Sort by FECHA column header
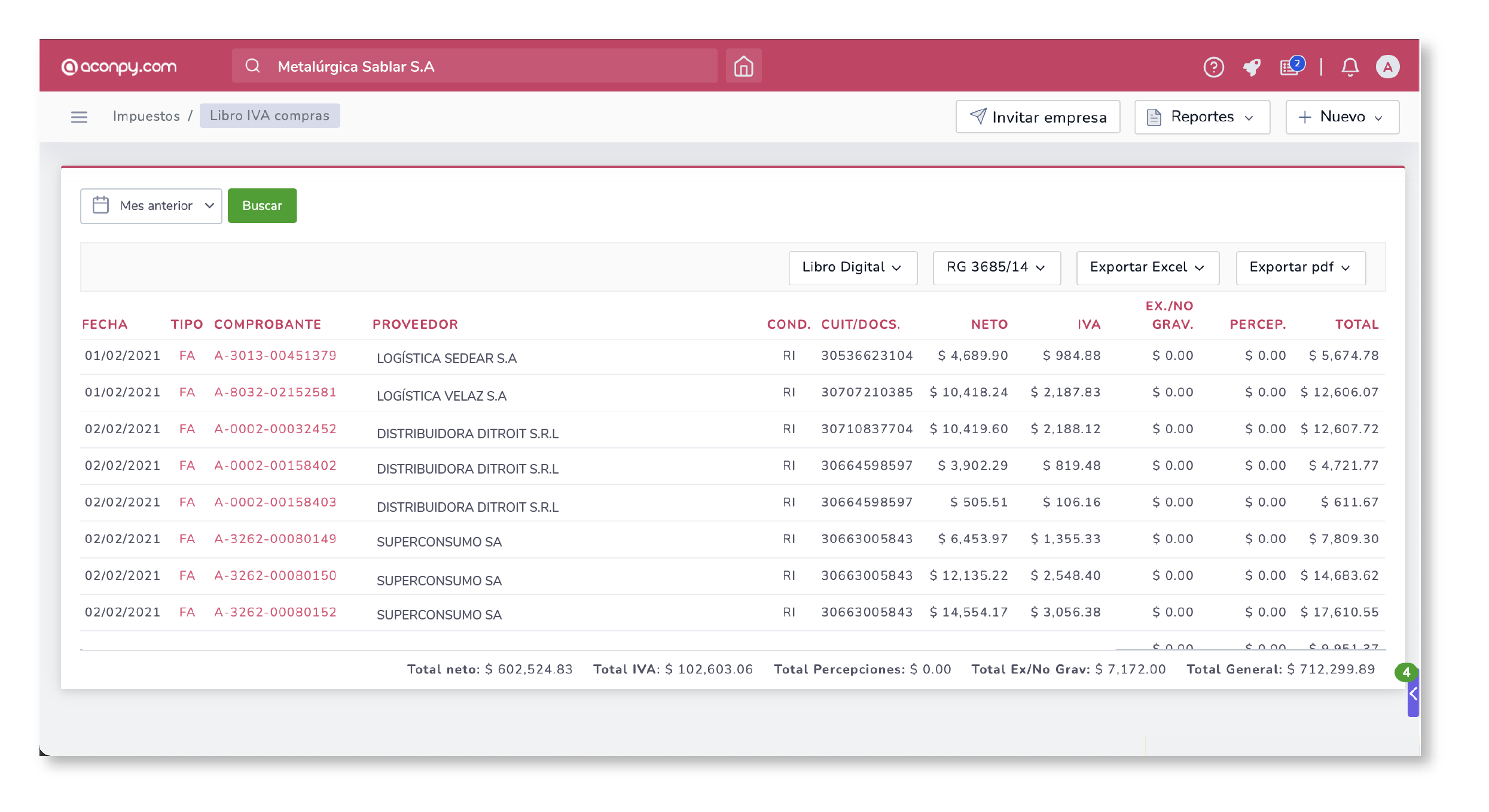Screen dimensions: 1489x812 coord(105,324)
